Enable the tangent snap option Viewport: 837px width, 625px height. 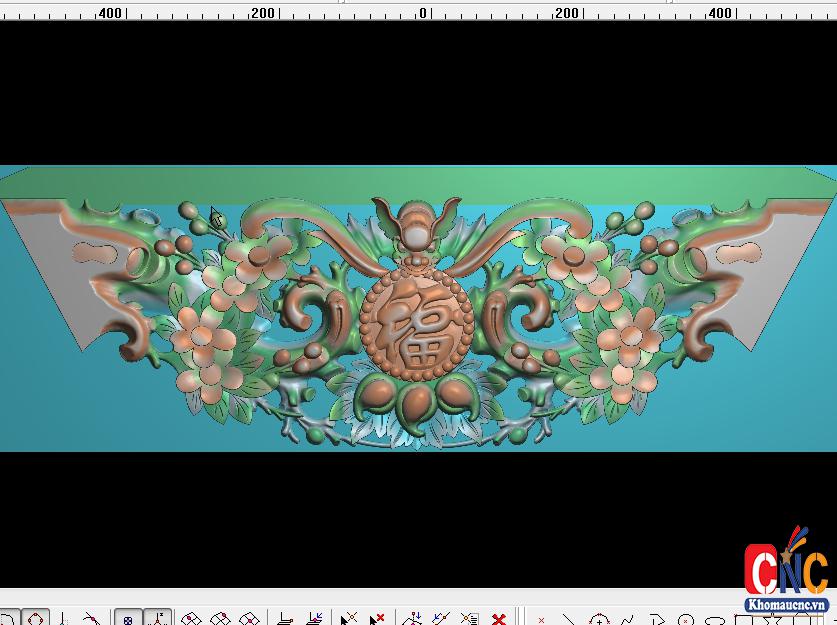91,619
